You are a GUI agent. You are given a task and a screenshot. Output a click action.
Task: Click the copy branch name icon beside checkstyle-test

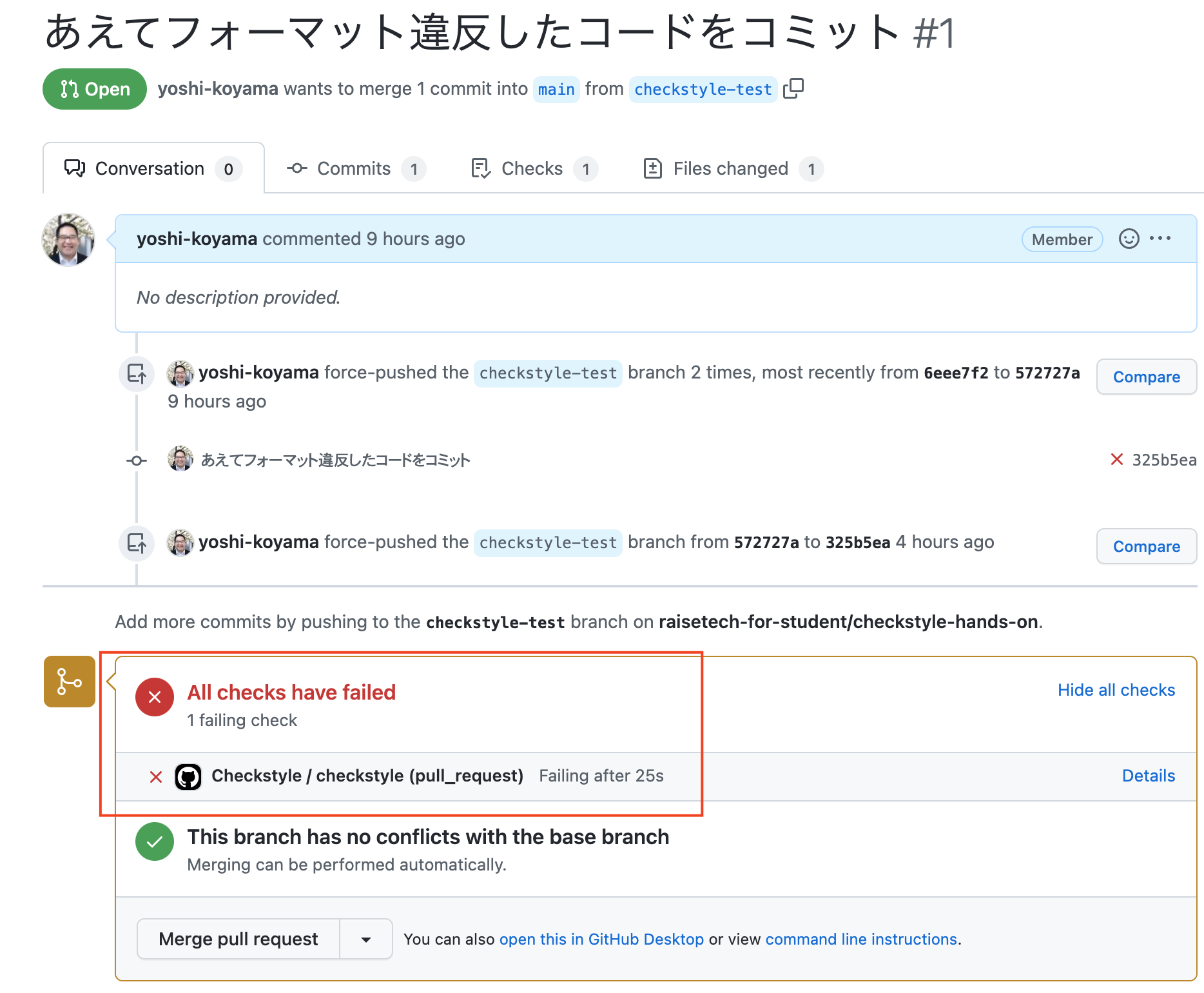tap(794, 88)
